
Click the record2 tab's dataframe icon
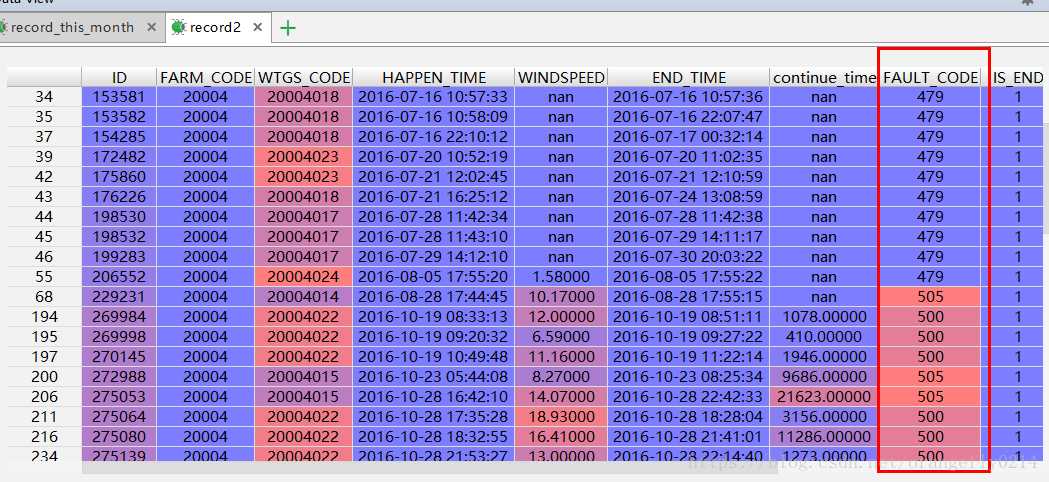(178, 27)
